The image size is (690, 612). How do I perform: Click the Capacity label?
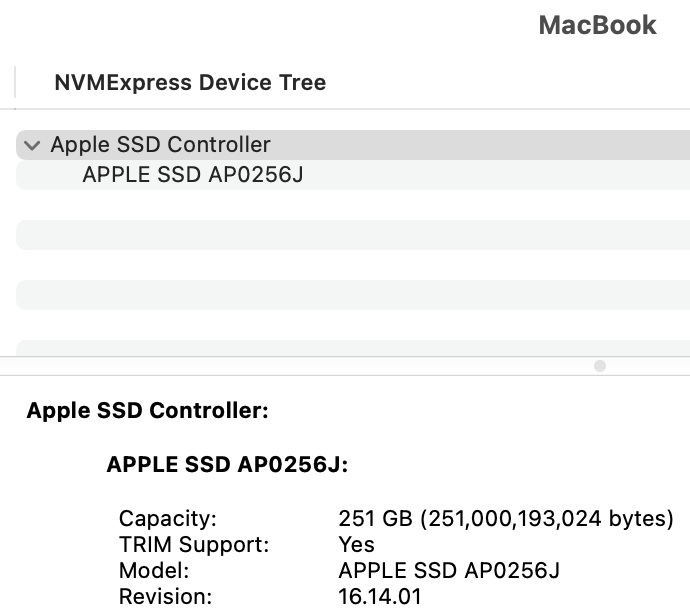coord(167,519)
